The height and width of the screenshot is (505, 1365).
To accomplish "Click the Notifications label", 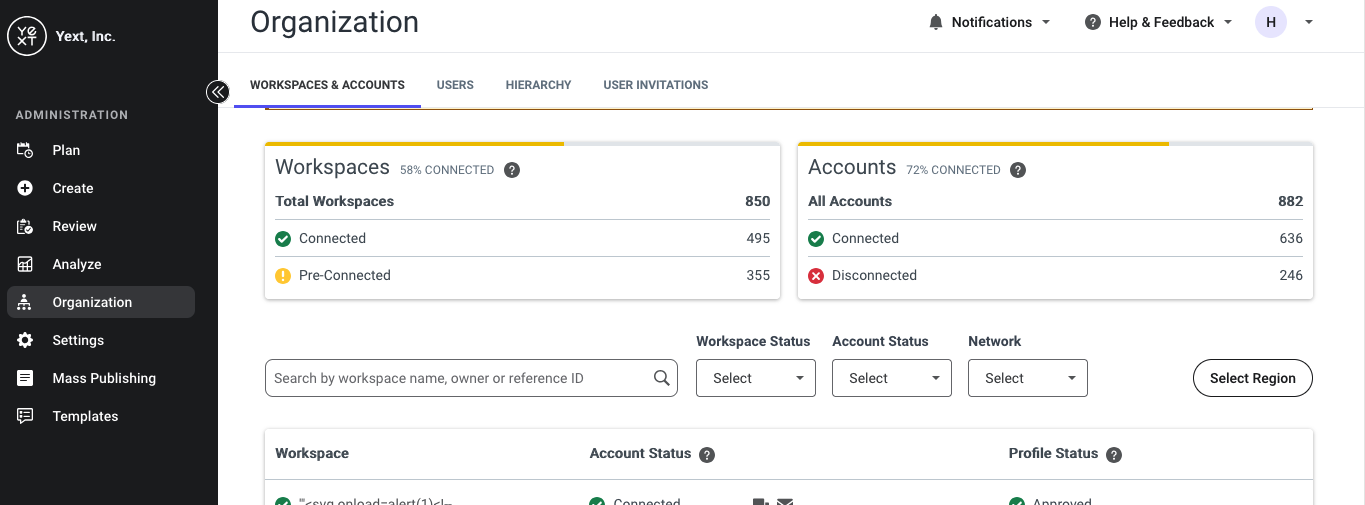I will click(991, 22).
